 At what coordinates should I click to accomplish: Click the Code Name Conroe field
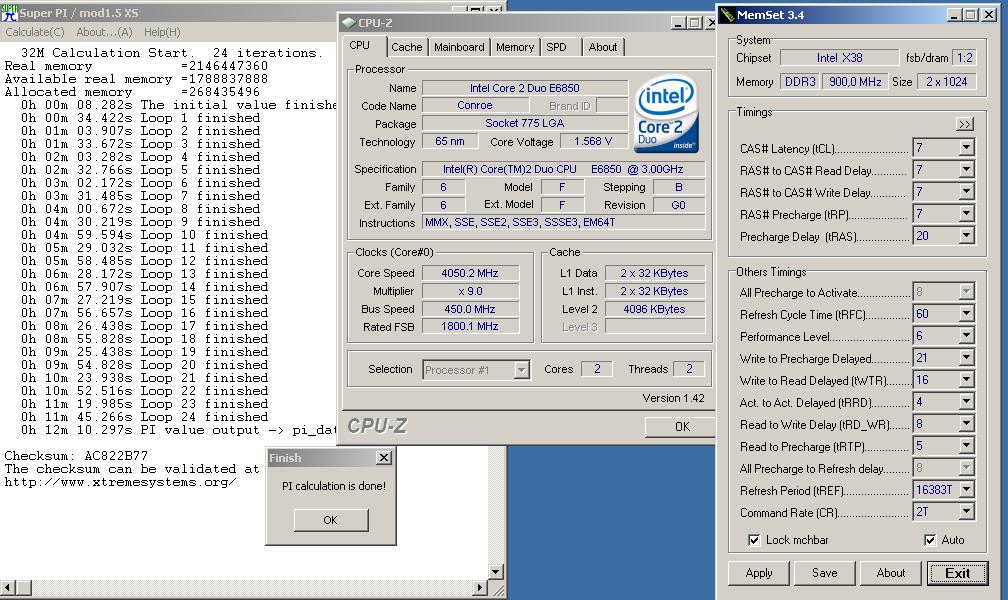pyautogui.click(x=474, y=105)
